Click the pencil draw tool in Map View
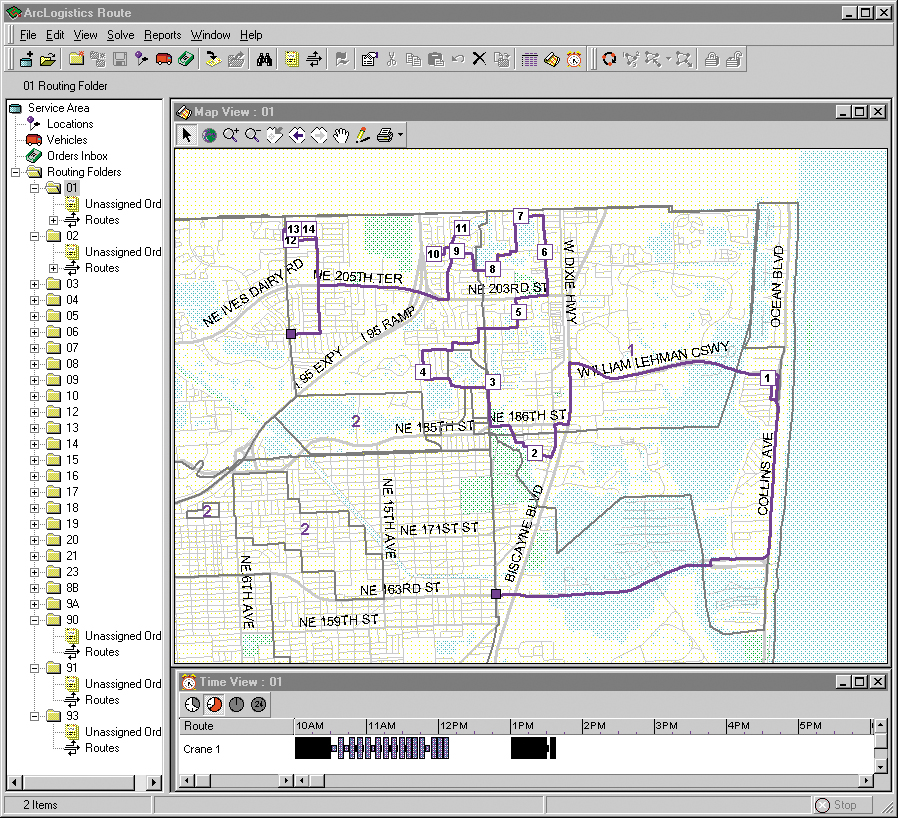 click(x=362, y=135)
